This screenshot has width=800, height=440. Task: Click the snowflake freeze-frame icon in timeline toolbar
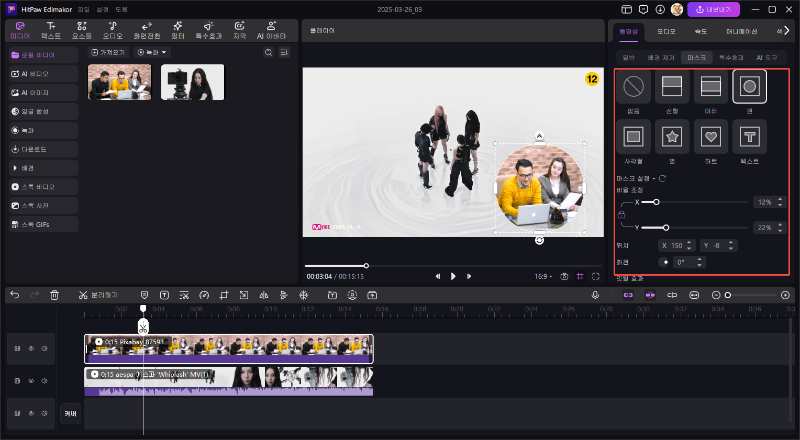click(304, 295)
